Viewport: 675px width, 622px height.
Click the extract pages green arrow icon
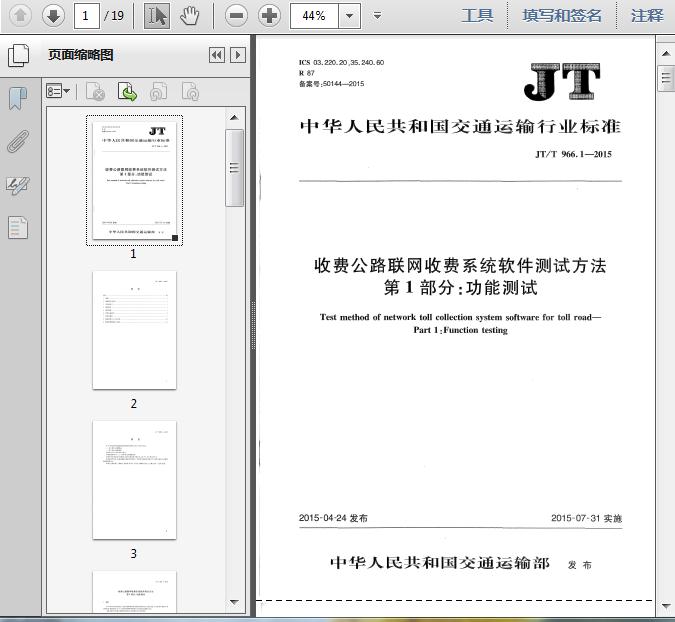(127, 91)
